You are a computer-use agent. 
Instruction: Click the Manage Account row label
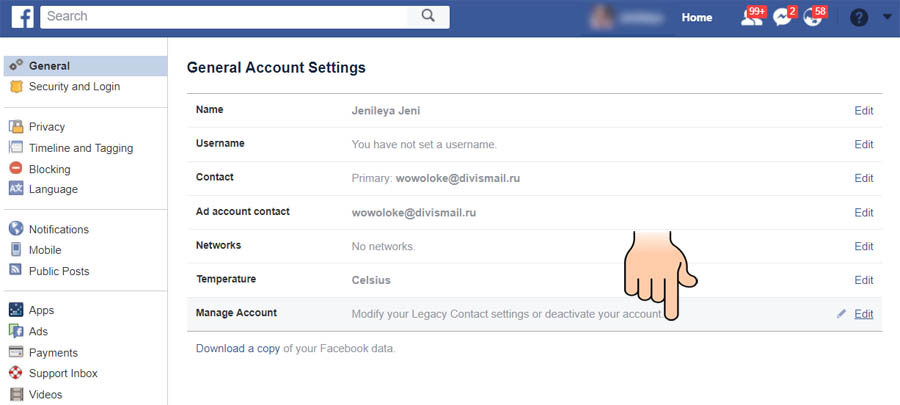[236, 313]
